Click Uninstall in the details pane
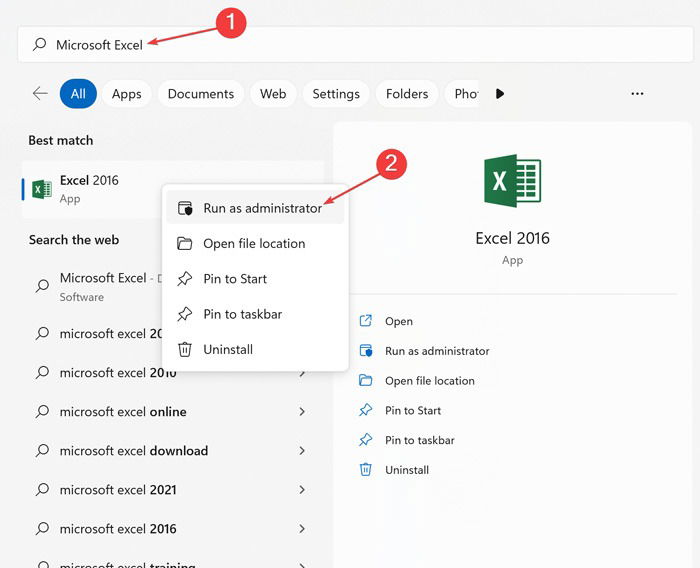This screenshot has height=568, width=700. 407,470
